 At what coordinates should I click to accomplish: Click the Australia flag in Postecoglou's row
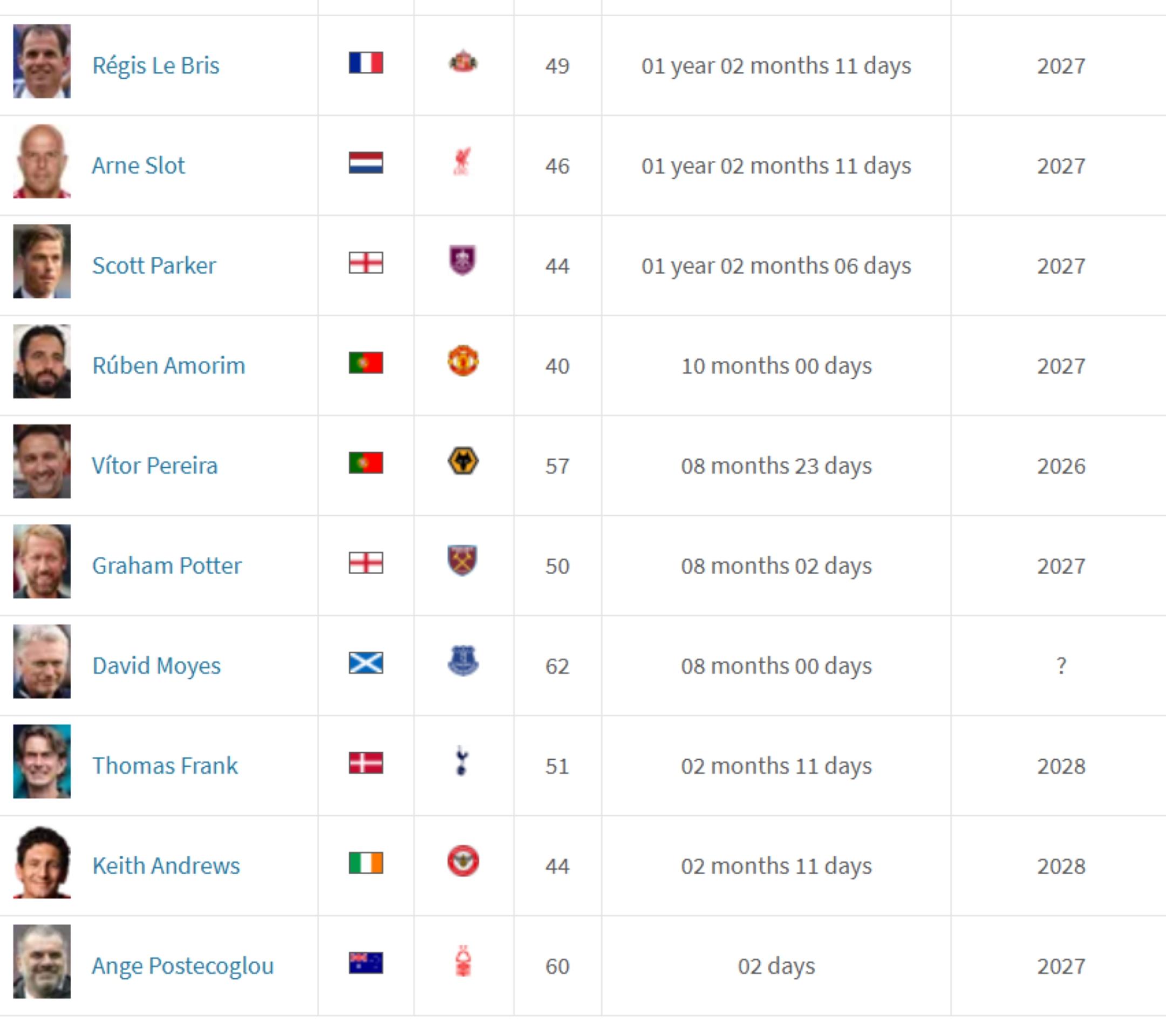(366, 963)
